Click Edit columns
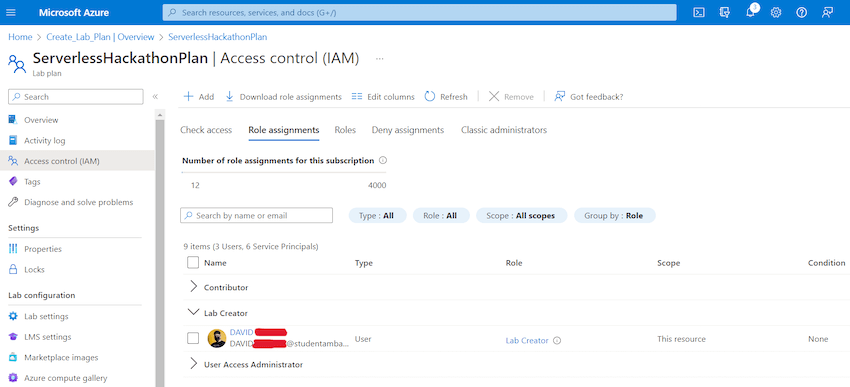 tap(383, 96)
